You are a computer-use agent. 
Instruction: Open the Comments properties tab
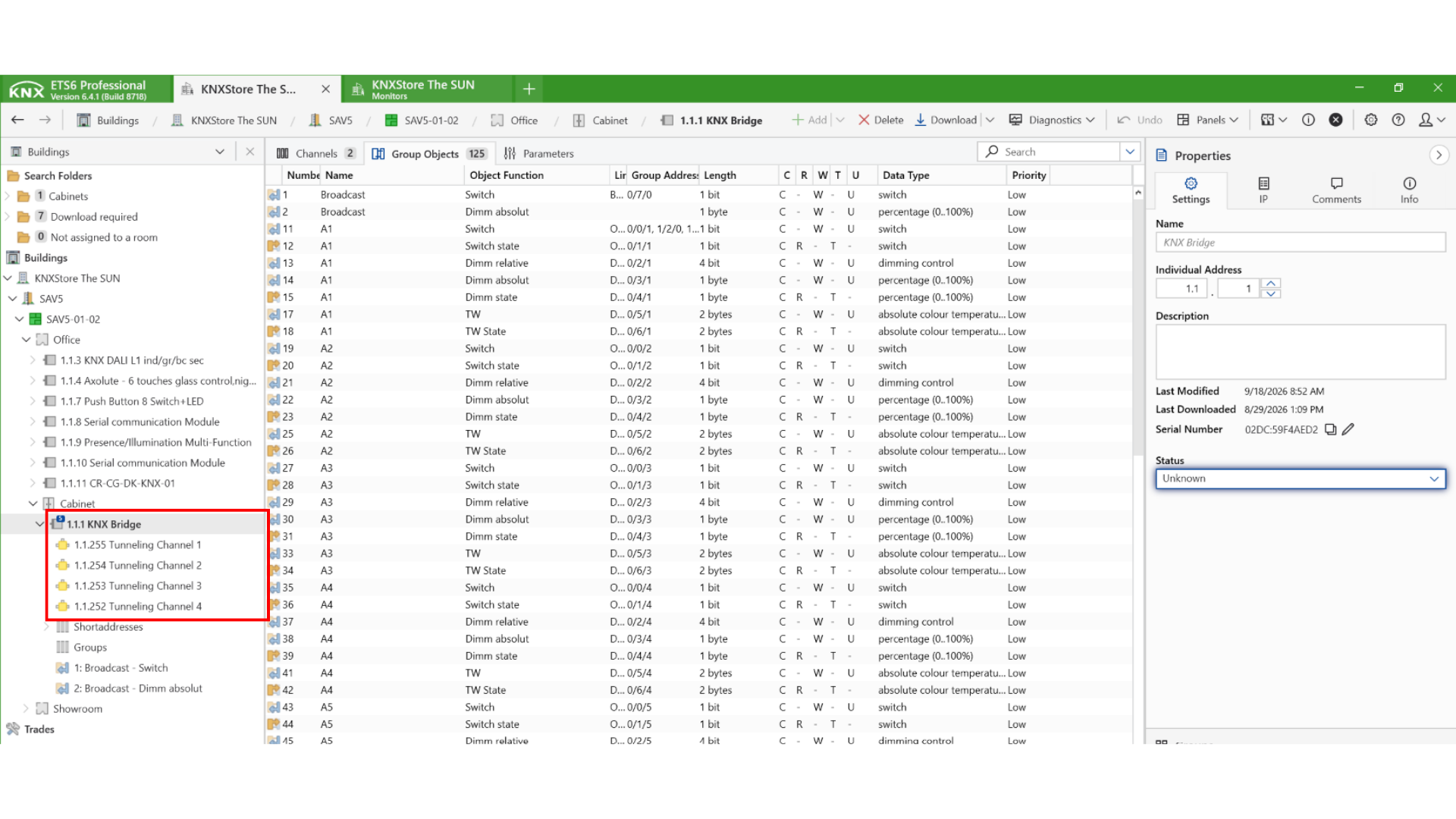tap(1336, 190)
